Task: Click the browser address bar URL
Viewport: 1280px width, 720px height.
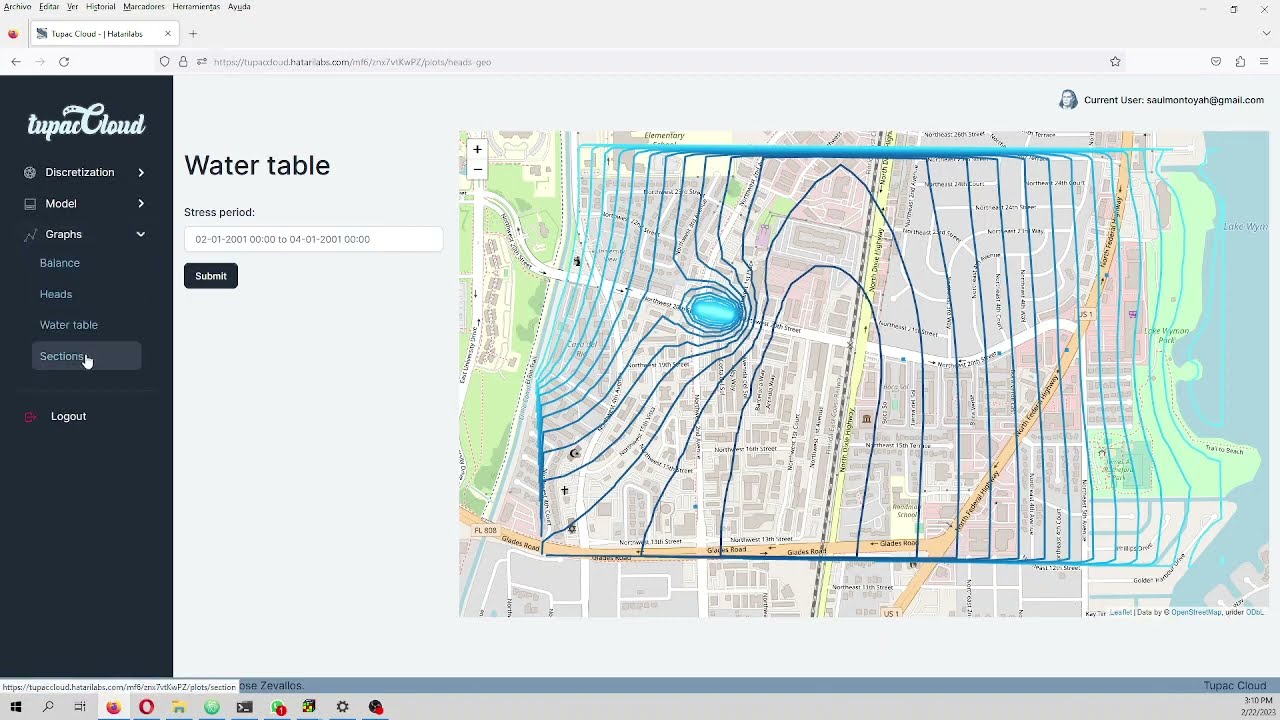Action: (352, 62)
